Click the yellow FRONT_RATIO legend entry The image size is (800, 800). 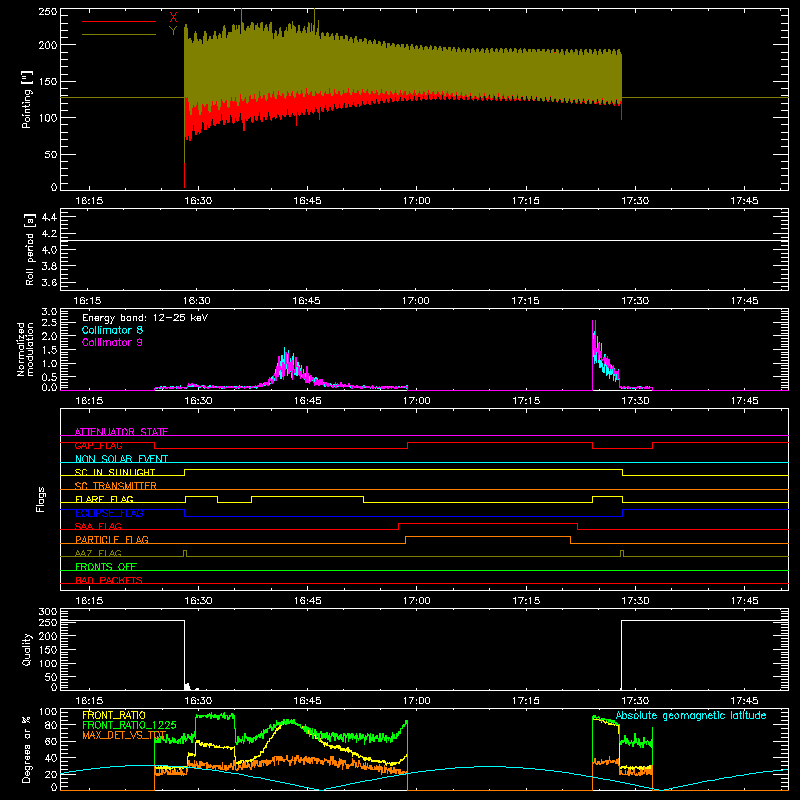tap(114, 715)
